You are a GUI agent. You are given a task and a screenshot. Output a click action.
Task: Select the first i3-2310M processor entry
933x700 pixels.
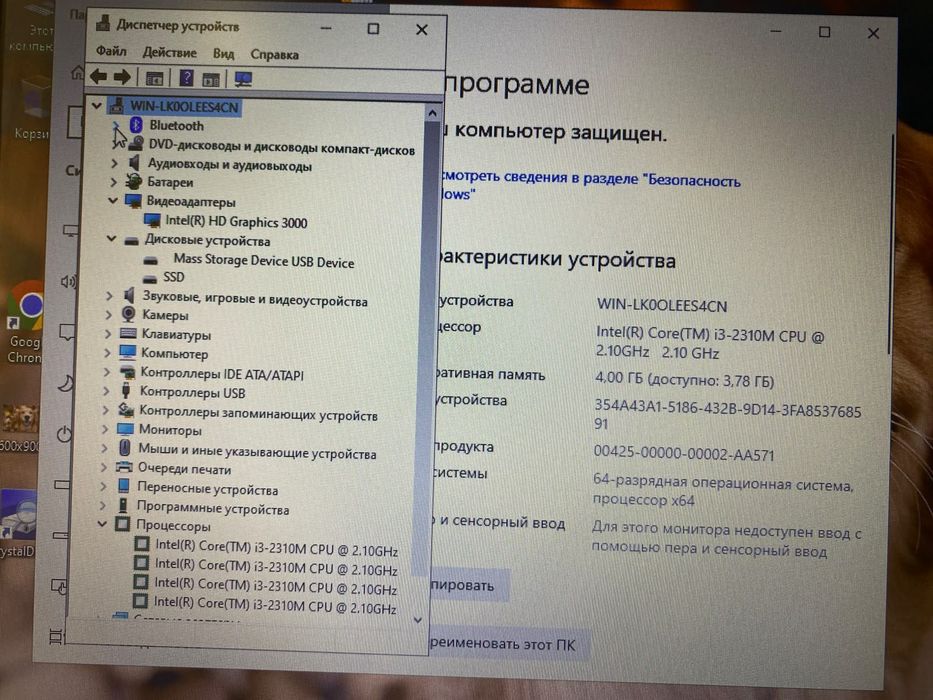tap(276, 548)
